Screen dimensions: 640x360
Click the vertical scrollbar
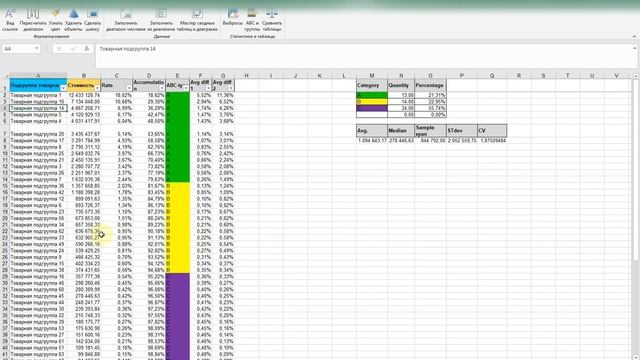tap(636, 171)
